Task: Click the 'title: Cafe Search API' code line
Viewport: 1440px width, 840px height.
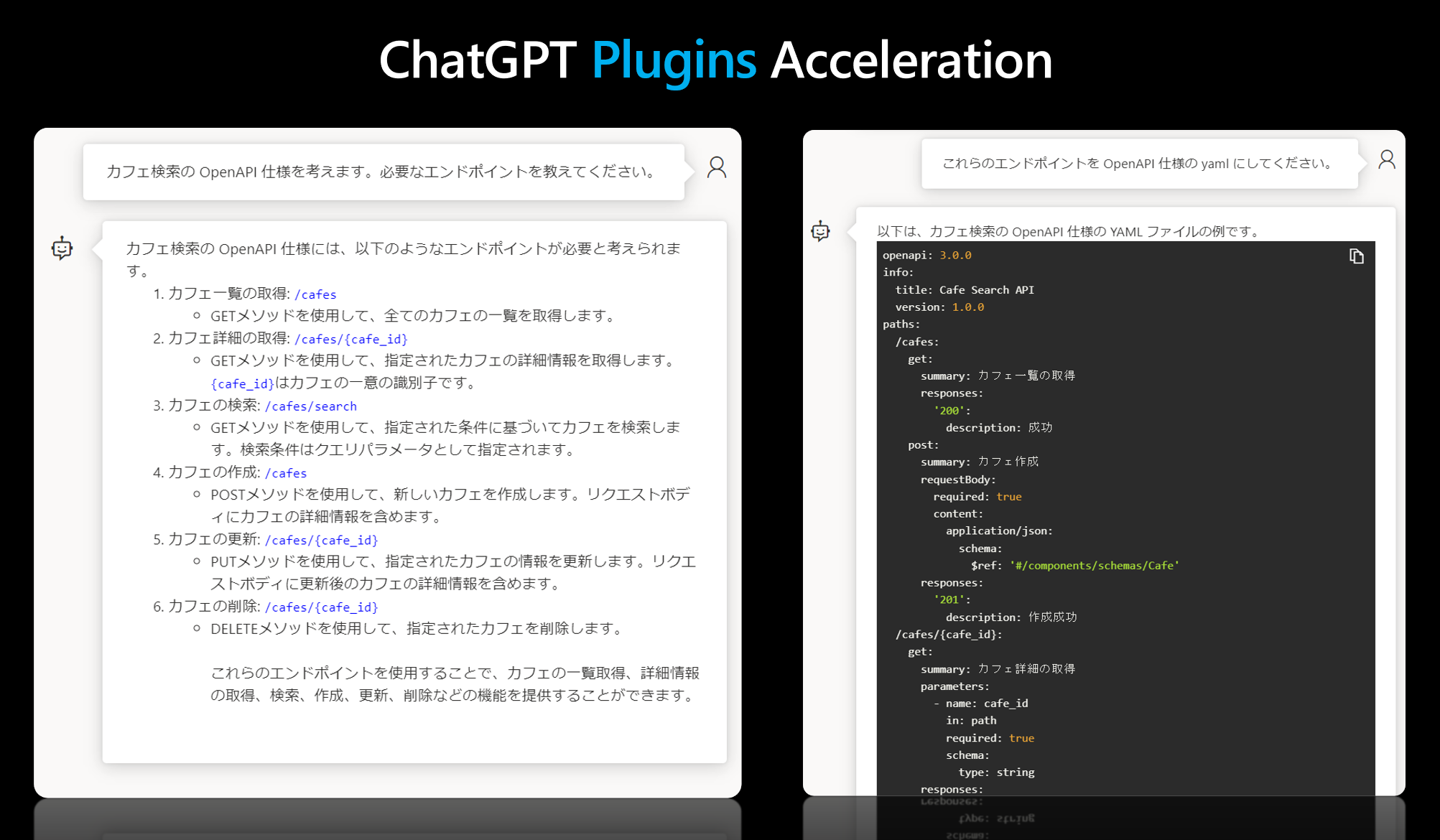Action: coord(964,290)
